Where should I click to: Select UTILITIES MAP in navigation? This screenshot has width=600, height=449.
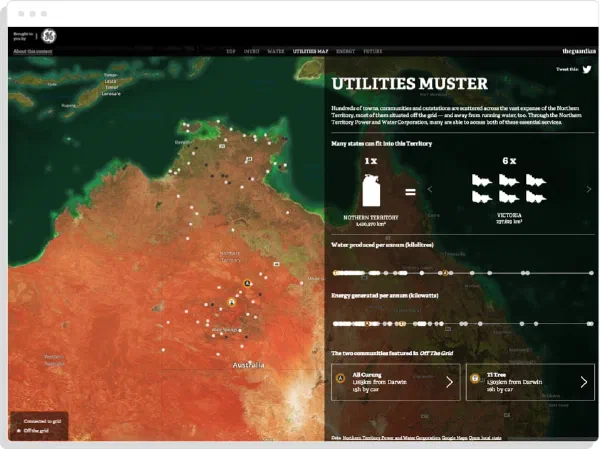(310, 51)
